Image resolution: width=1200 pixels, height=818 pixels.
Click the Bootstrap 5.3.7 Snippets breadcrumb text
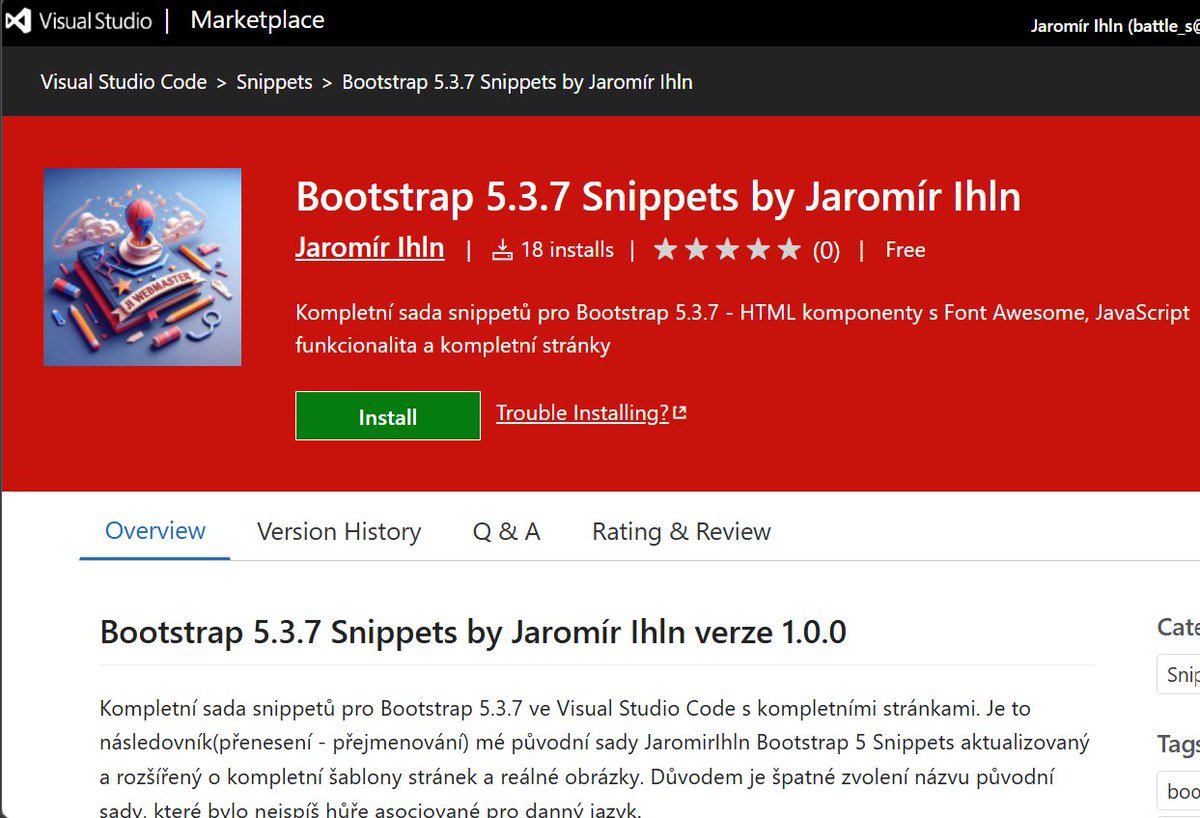coord(517,82)
